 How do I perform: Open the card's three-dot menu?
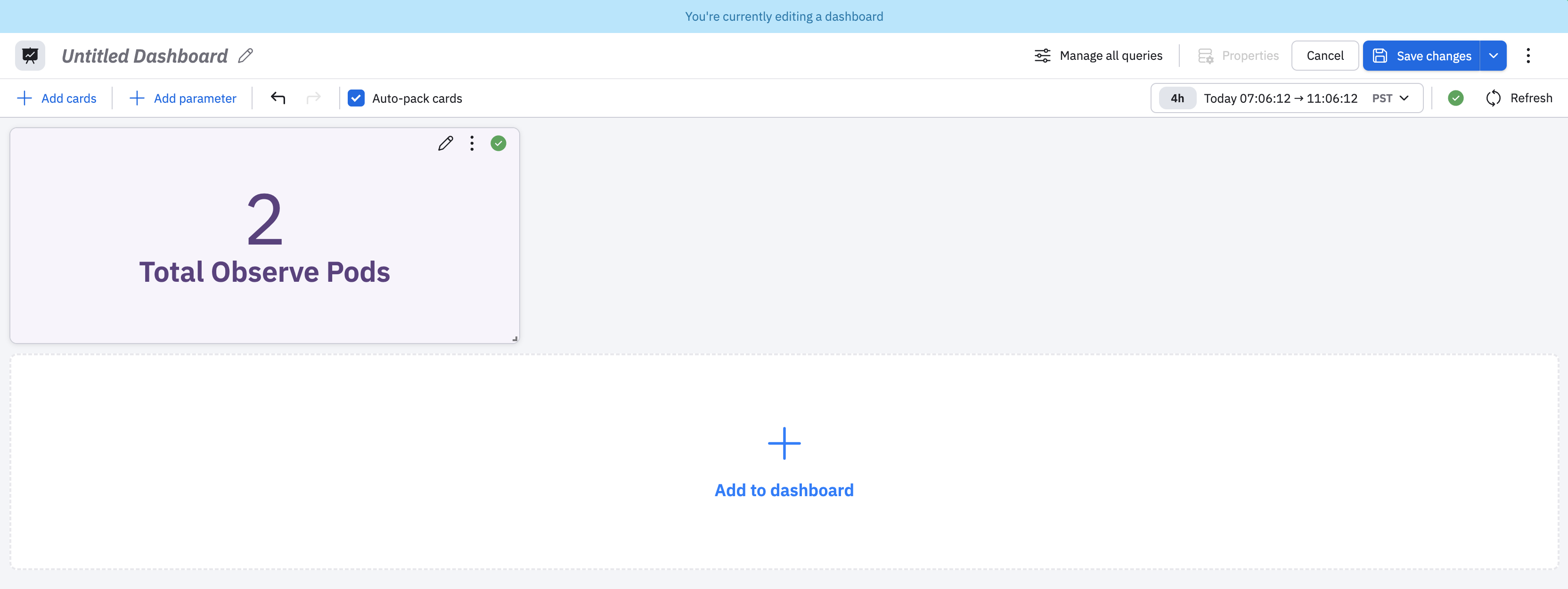coord(472,143)
